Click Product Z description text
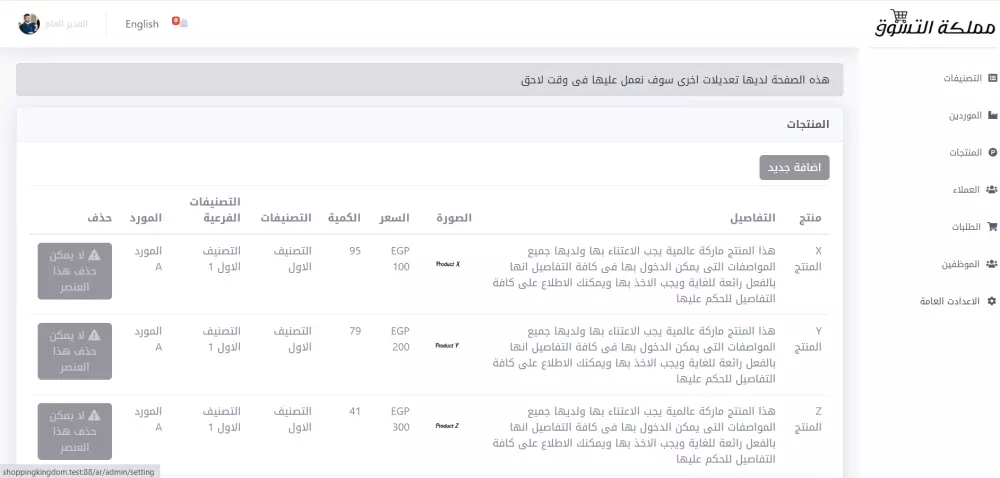This screenshot has width=1000, height=478. click(635, 435)
